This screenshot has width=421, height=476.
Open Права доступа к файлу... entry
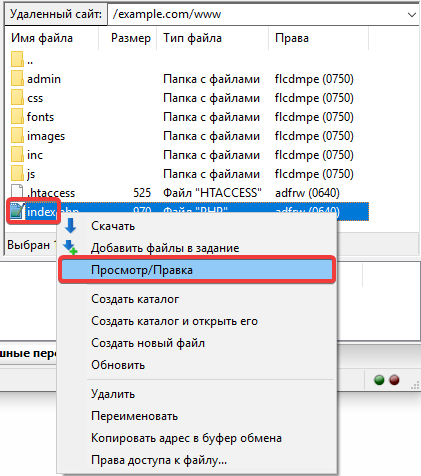(x=197, y=460)
